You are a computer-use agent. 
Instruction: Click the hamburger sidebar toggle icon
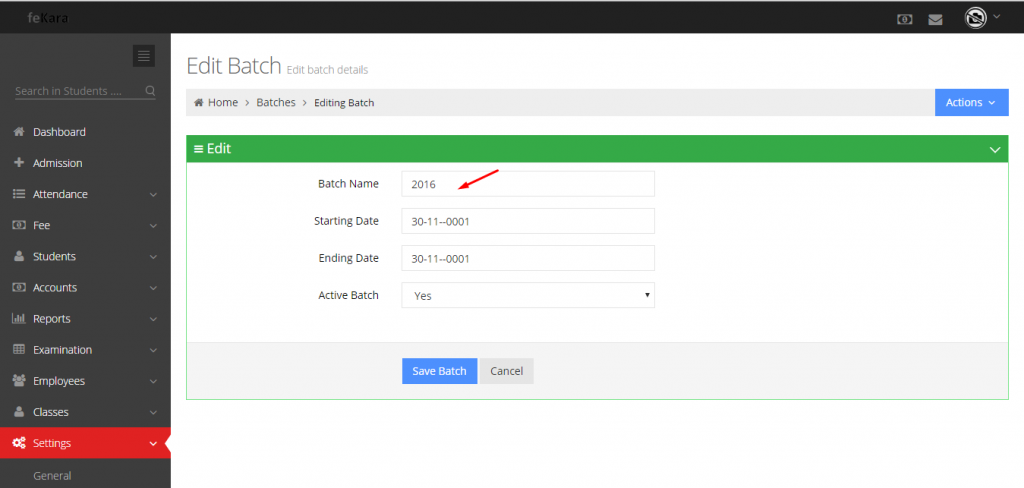[x=144, y=56]
